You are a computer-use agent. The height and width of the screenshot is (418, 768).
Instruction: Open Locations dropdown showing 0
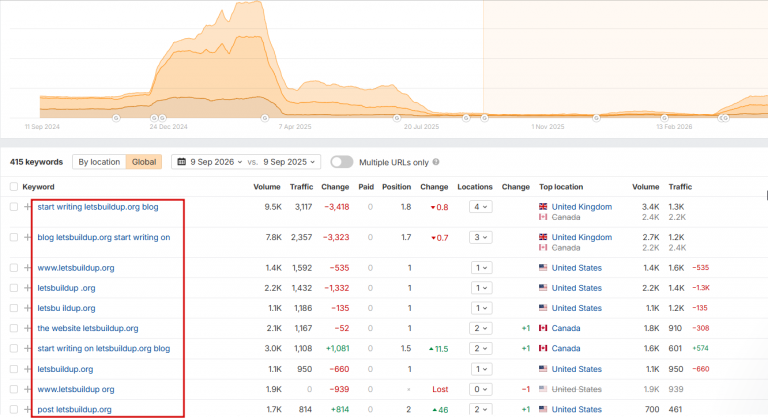(x=480, y=389)
